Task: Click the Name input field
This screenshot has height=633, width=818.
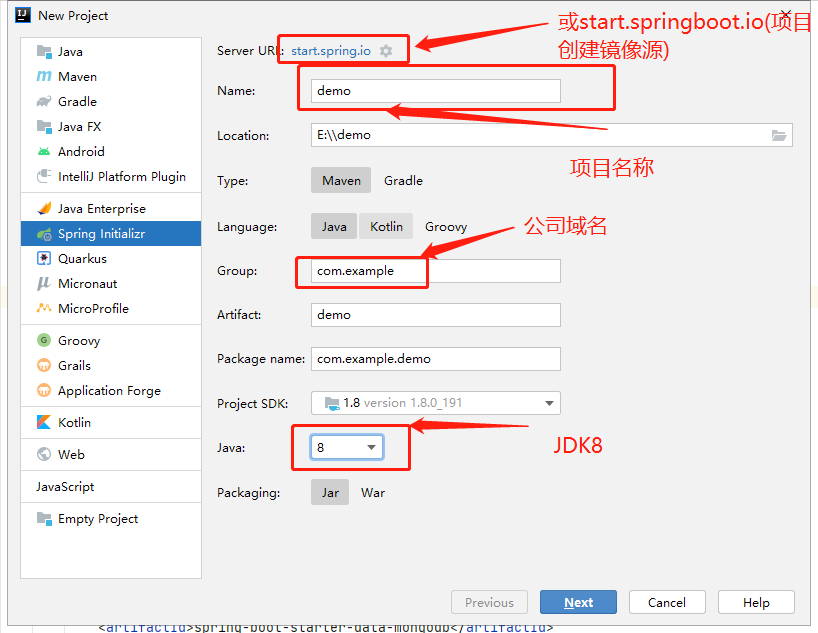Action: click(436, 91)
